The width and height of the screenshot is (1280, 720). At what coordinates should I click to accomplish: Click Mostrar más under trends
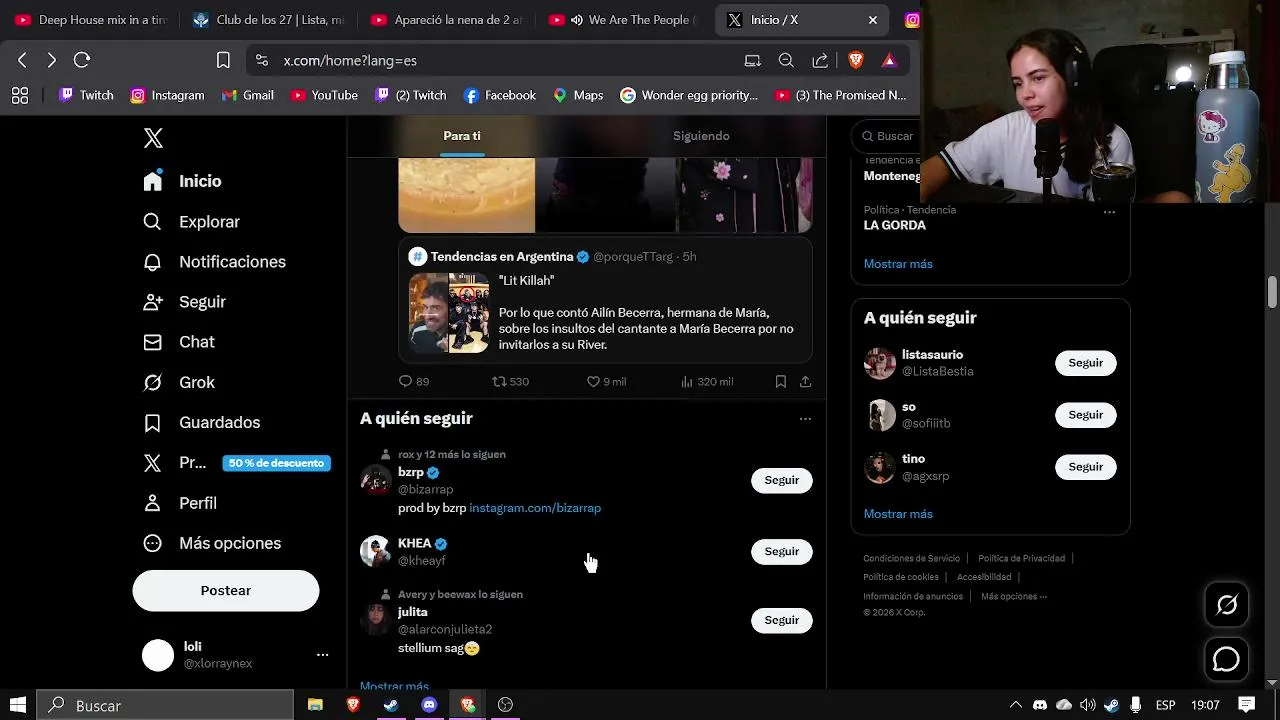click(898, 264)
